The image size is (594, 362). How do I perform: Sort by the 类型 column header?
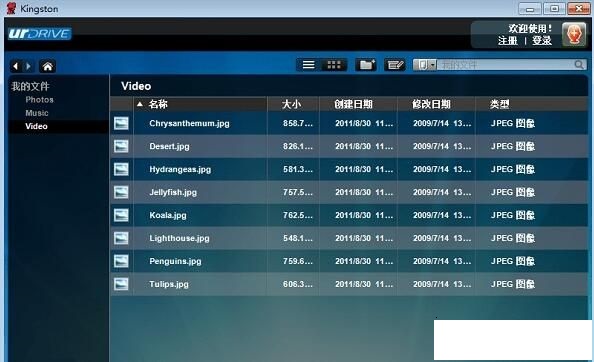(499, 104)
